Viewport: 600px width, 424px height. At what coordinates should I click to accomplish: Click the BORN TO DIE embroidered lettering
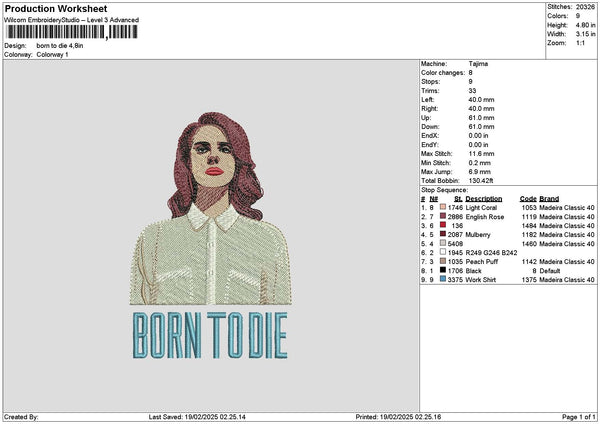[210, 336]
